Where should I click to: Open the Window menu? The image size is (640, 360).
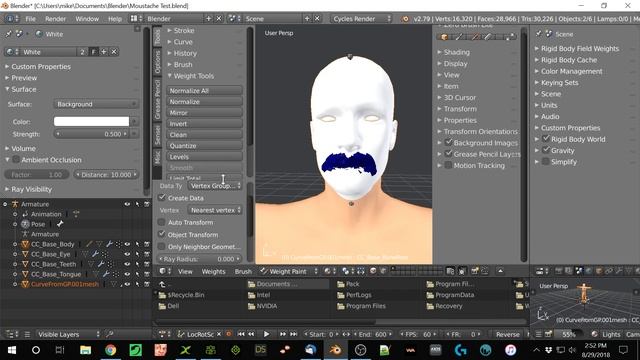coord(87,19)
